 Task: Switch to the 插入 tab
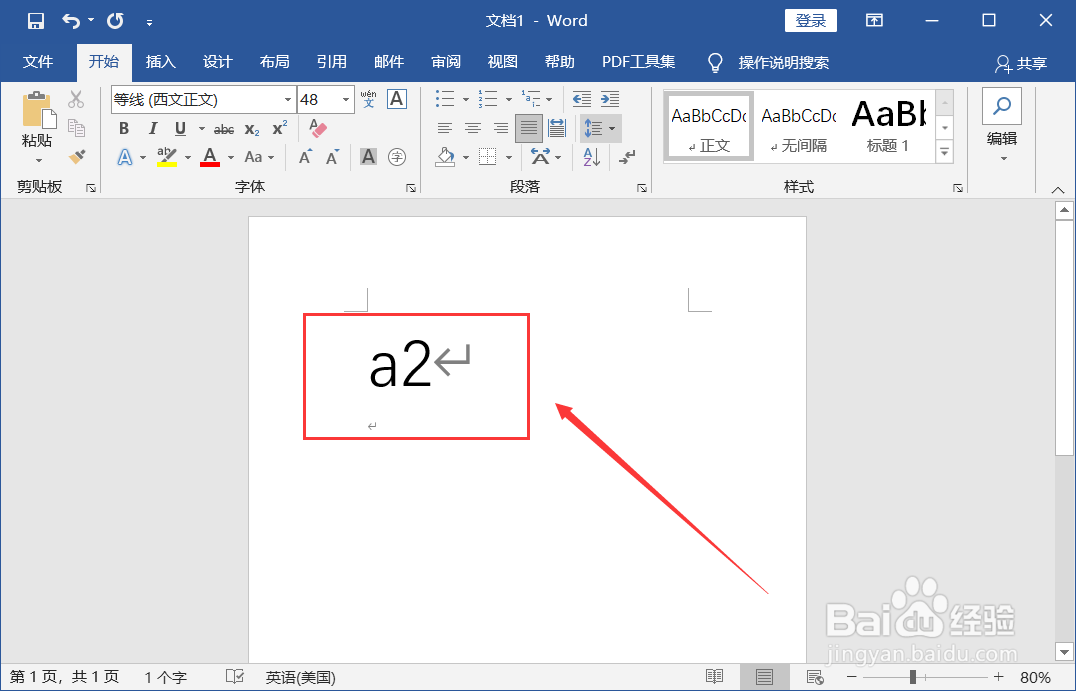click(x=161, y=62)
